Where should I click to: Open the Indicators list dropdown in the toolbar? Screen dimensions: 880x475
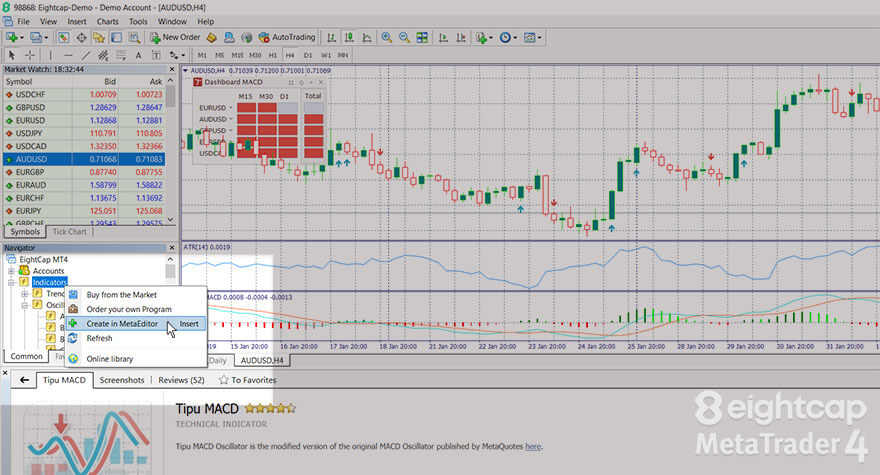(x=483, y=38)
